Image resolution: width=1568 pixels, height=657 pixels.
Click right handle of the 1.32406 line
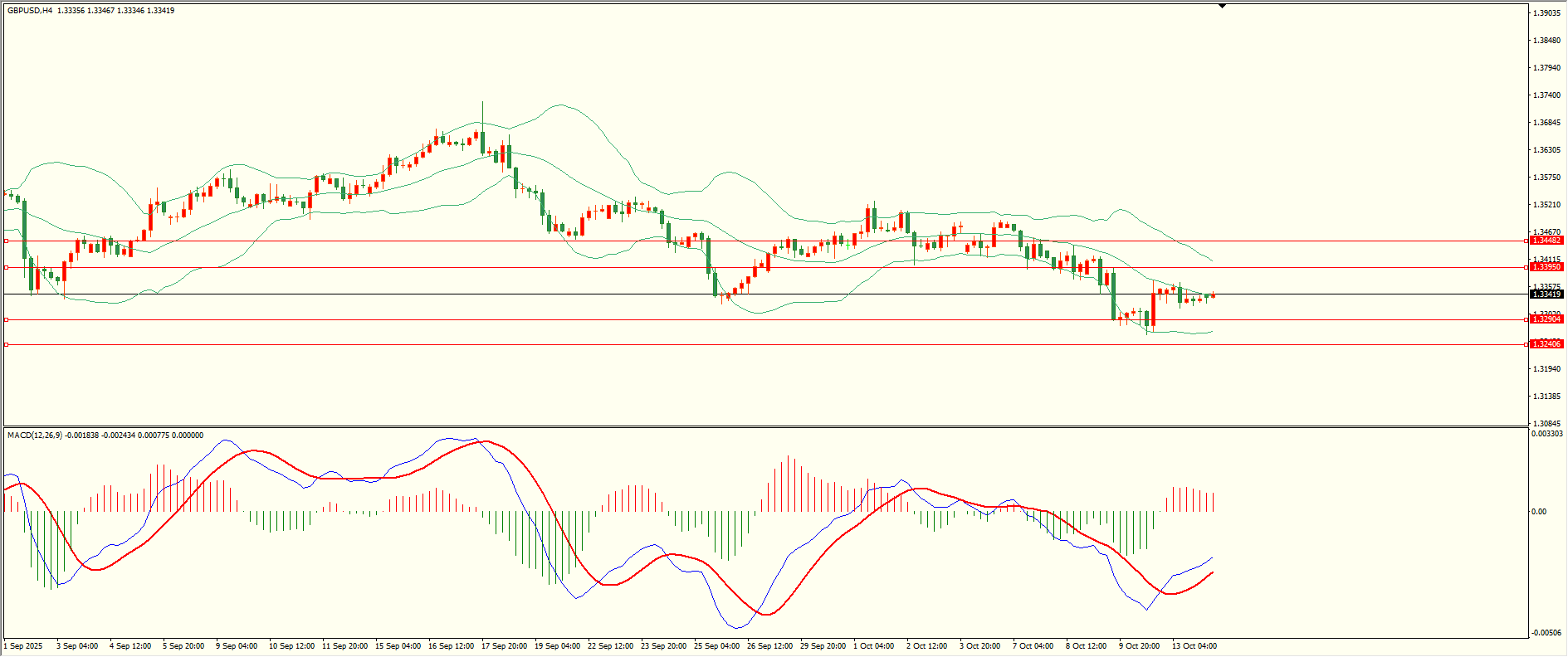(1526, 344)
